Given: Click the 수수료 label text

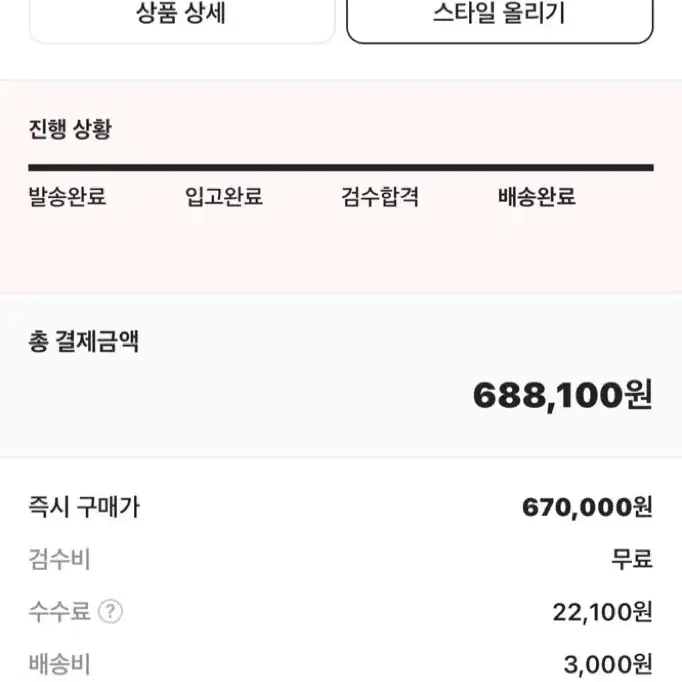Looking at the screenshot, I should tap(59, 612).
